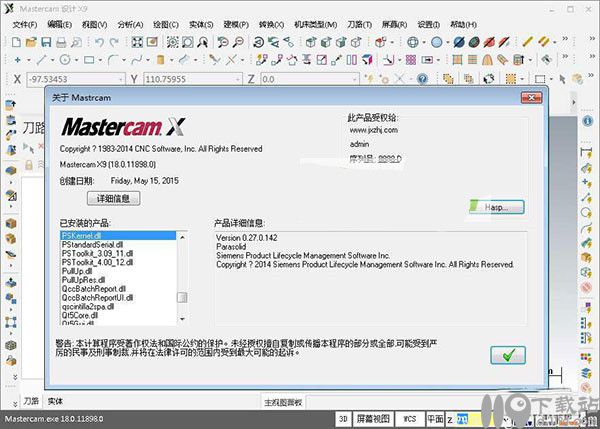
Task: Toggle the 3D mode in status bar
Action: point(343,419)
